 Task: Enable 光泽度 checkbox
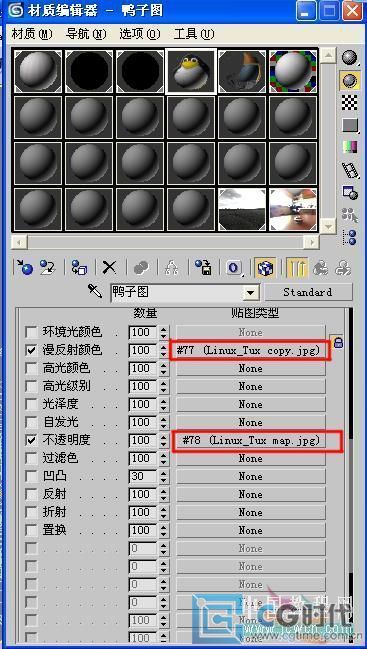(31, 404)
